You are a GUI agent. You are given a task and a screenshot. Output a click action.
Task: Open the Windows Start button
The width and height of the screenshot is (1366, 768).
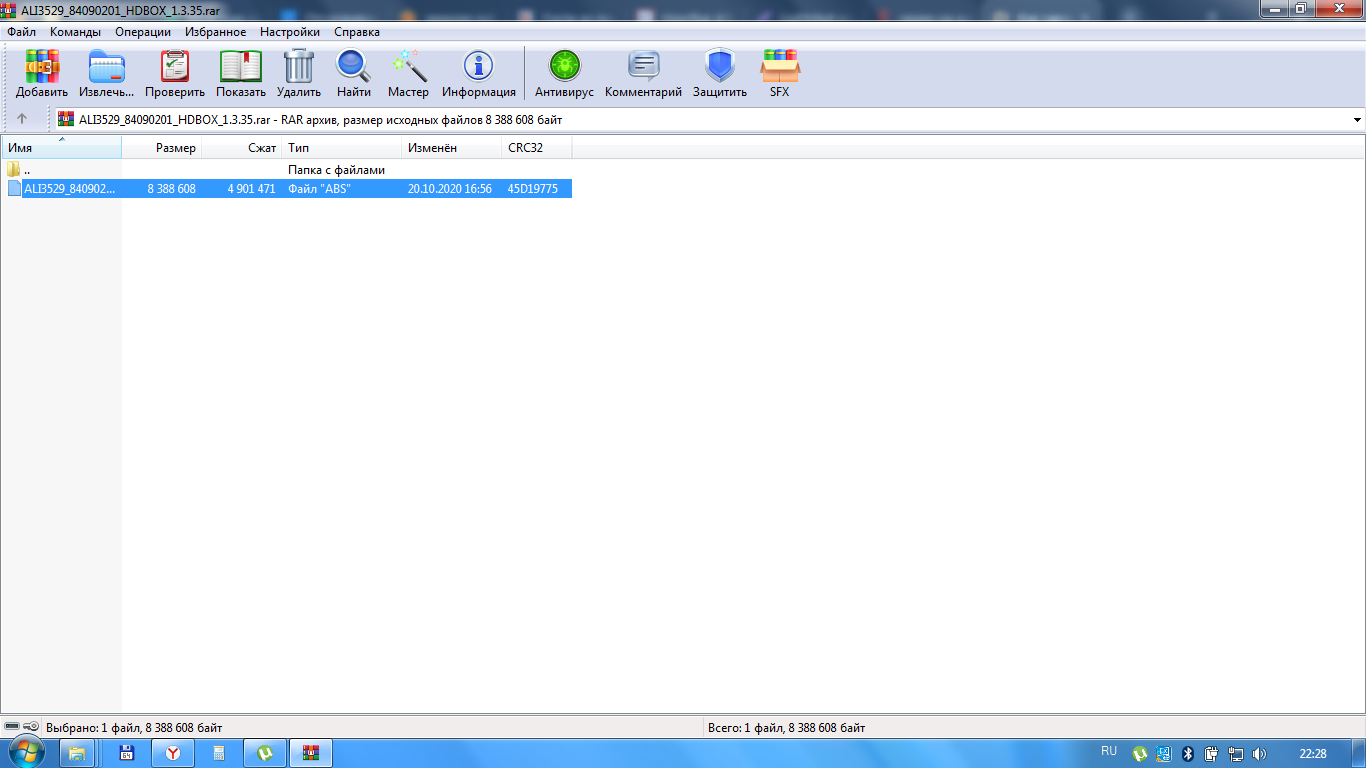(x=28, y=752)
